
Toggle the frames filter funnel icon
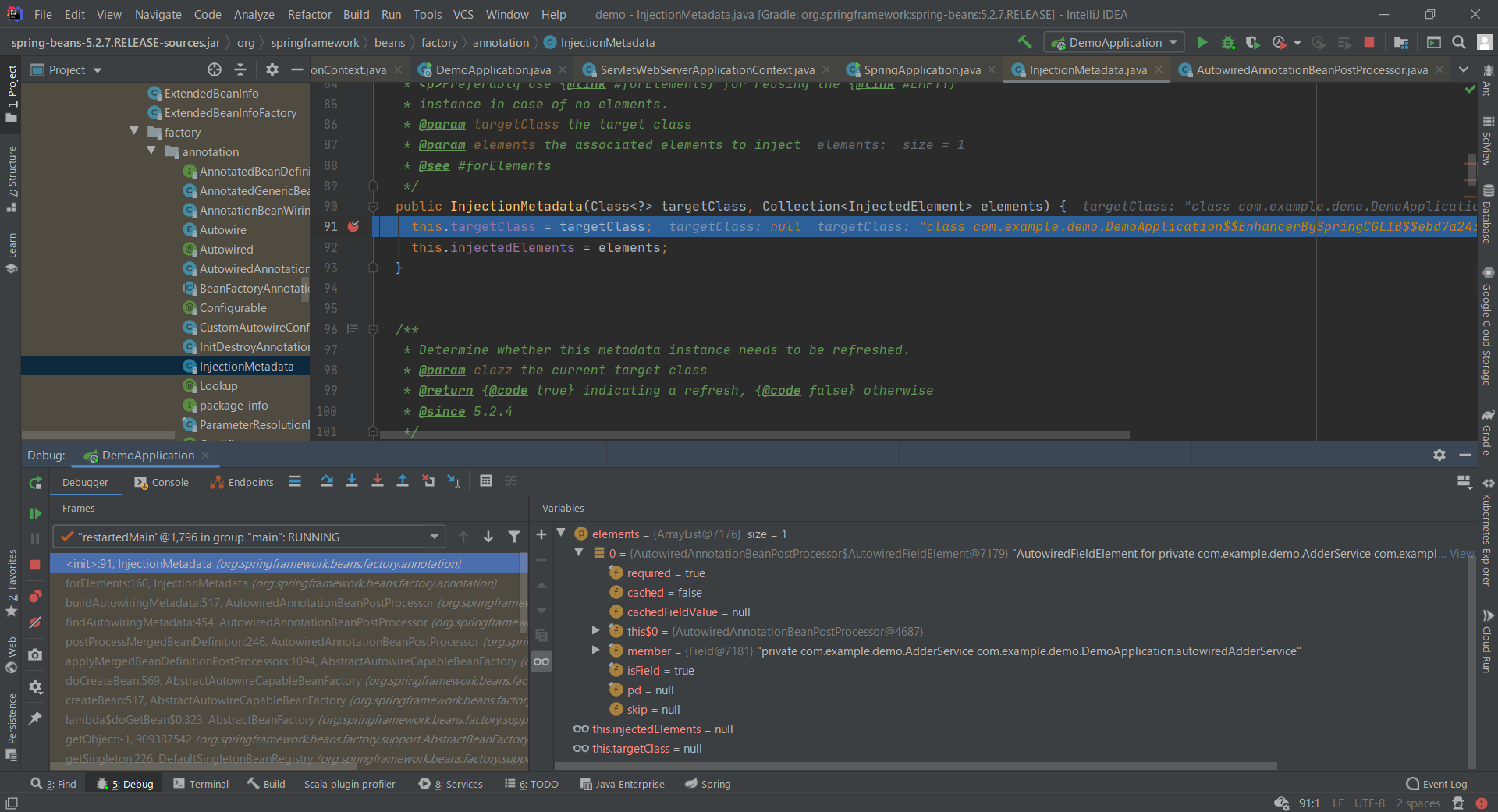[513, 537]
